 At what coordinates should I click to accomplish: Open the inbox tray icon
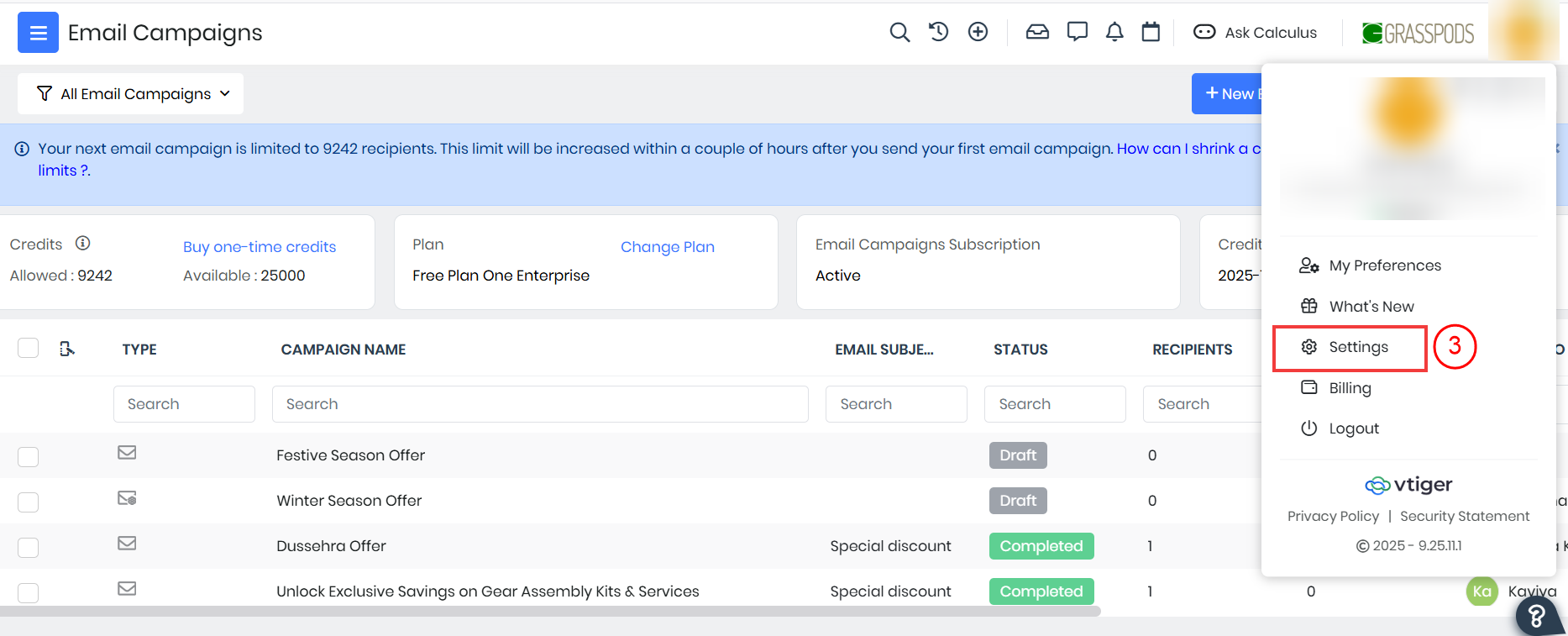pyautogui.click(x=1037, y=33)
